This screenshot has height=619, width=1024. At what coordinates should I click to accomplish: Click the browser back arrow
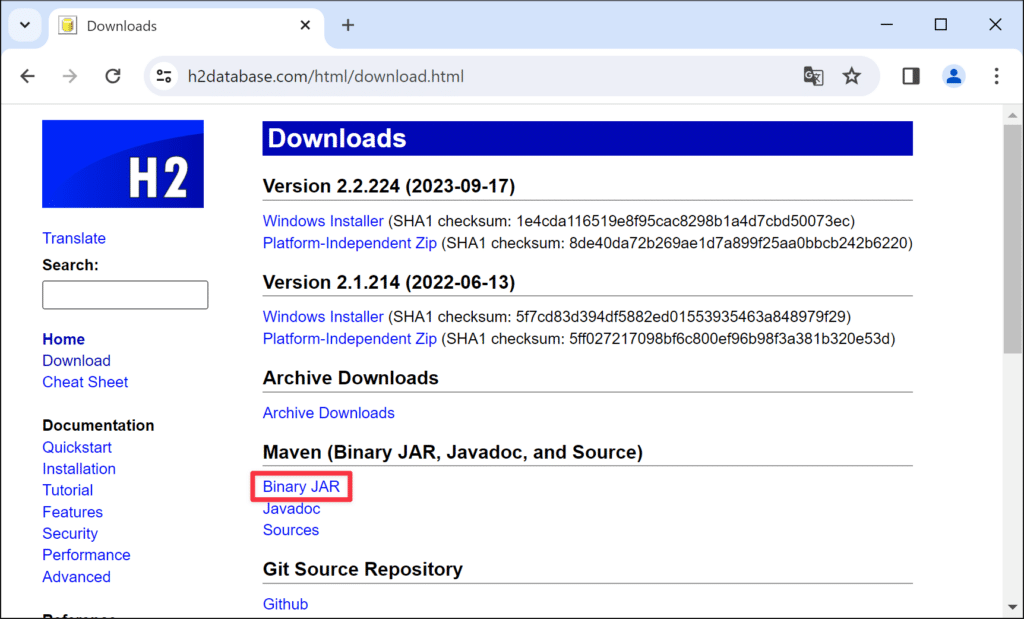[x=28, y=76]
